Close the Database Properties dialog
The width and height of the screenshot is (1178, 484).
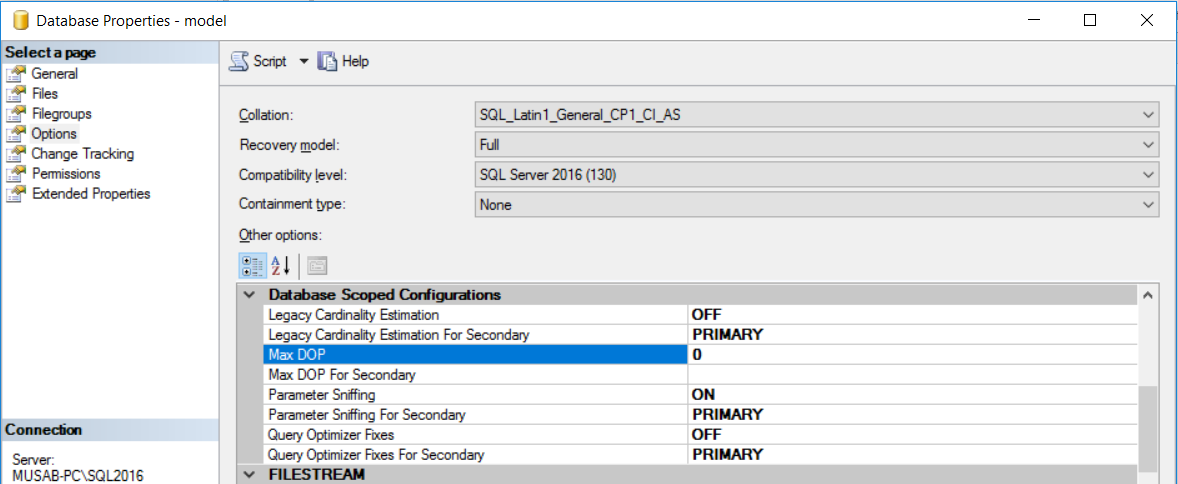pos(1146,21)
